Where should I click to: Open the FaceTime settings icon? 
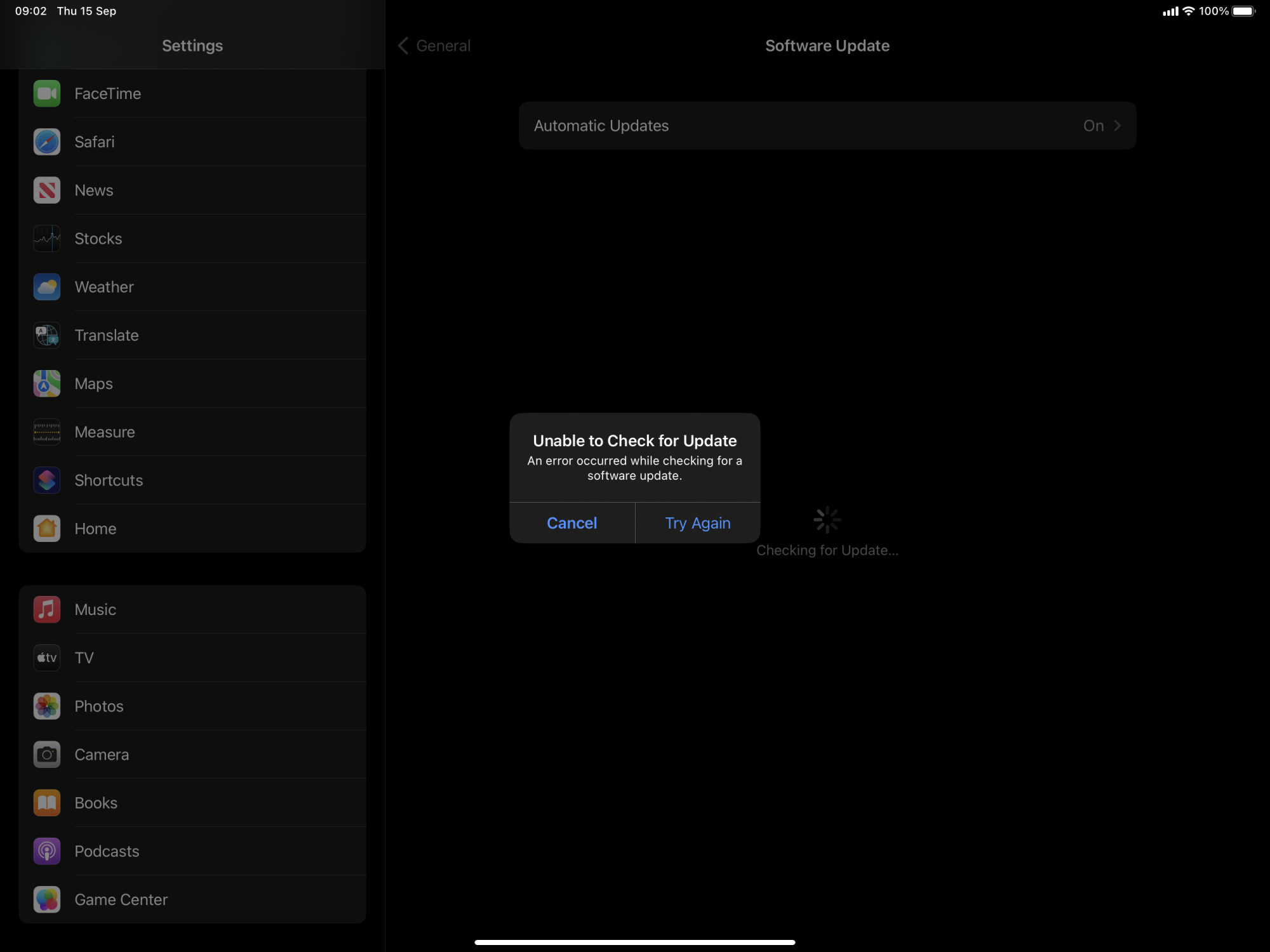coord(46,93)
